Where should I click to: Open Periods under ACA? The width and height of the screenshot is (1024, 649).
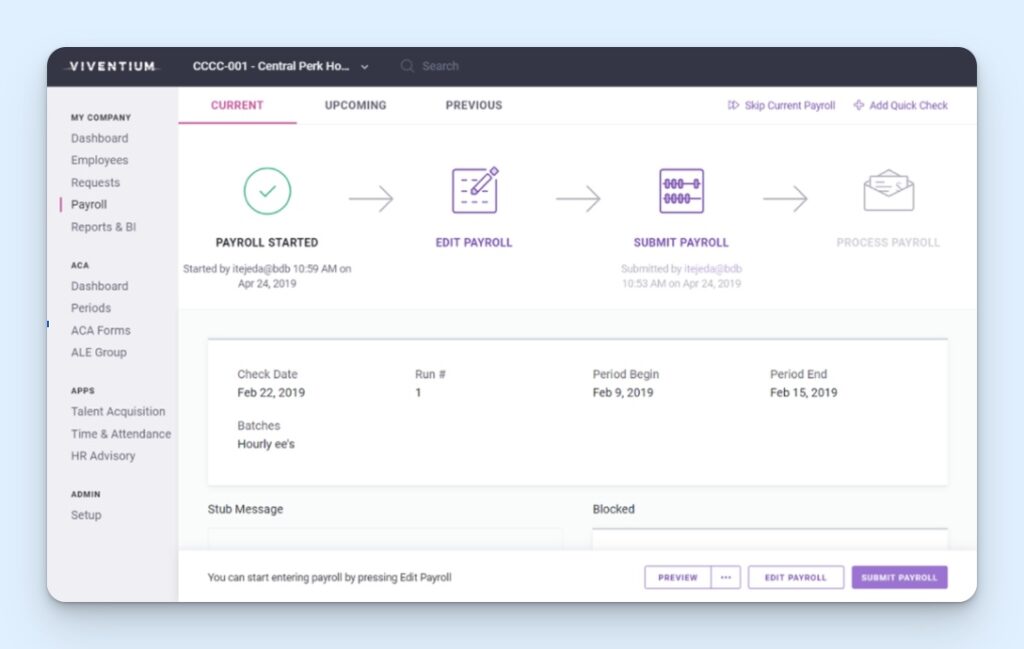91,308
